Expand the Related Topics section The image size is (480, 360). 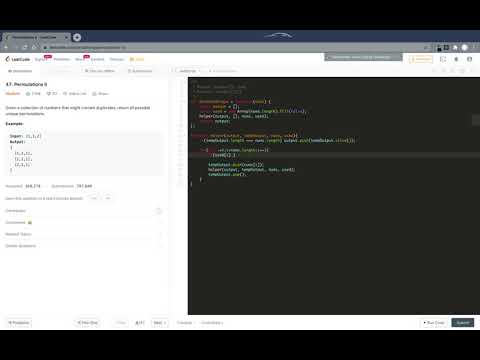(x=83, y=234)
